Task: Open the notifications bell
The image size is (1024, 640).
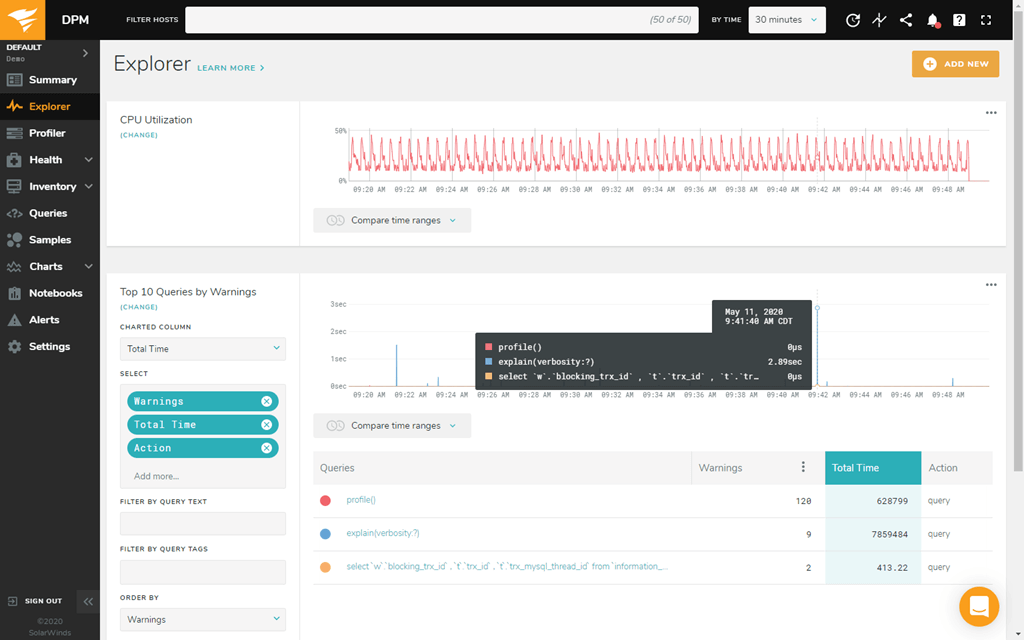Action: click(932, 19)
